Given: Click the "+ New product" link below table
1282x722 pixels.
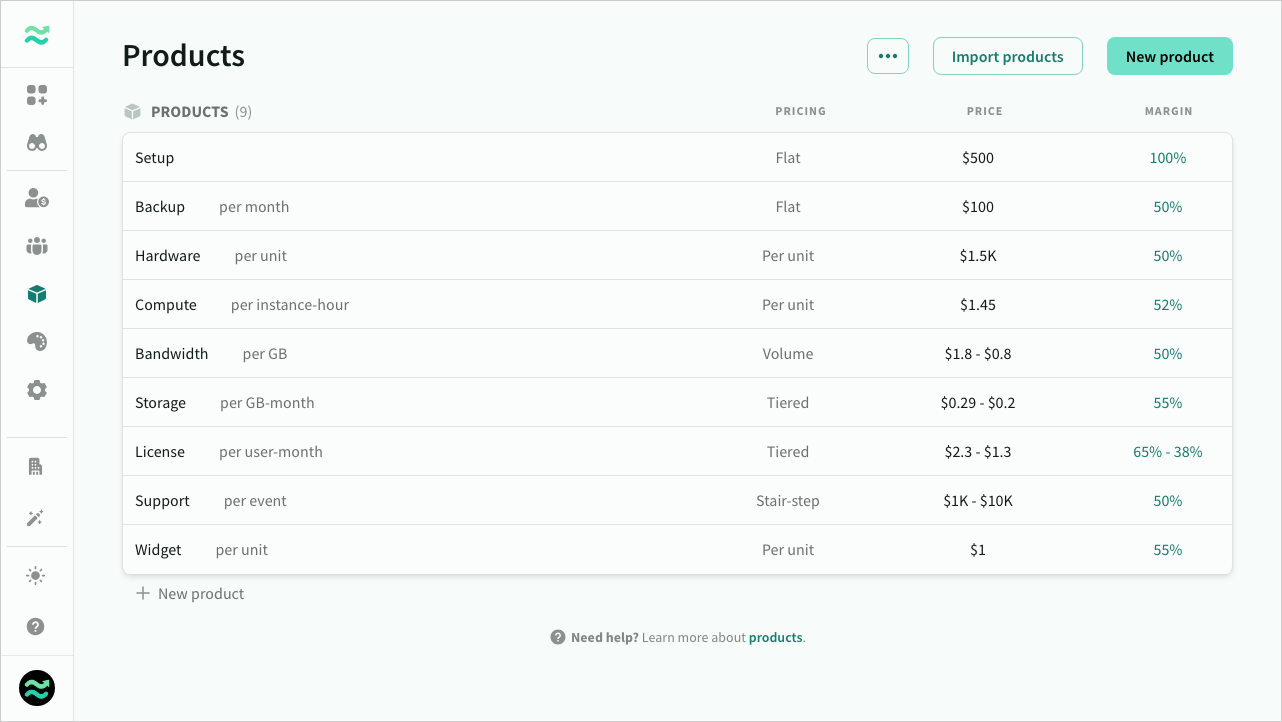Looking at the screenshot, I should (190, 594).
